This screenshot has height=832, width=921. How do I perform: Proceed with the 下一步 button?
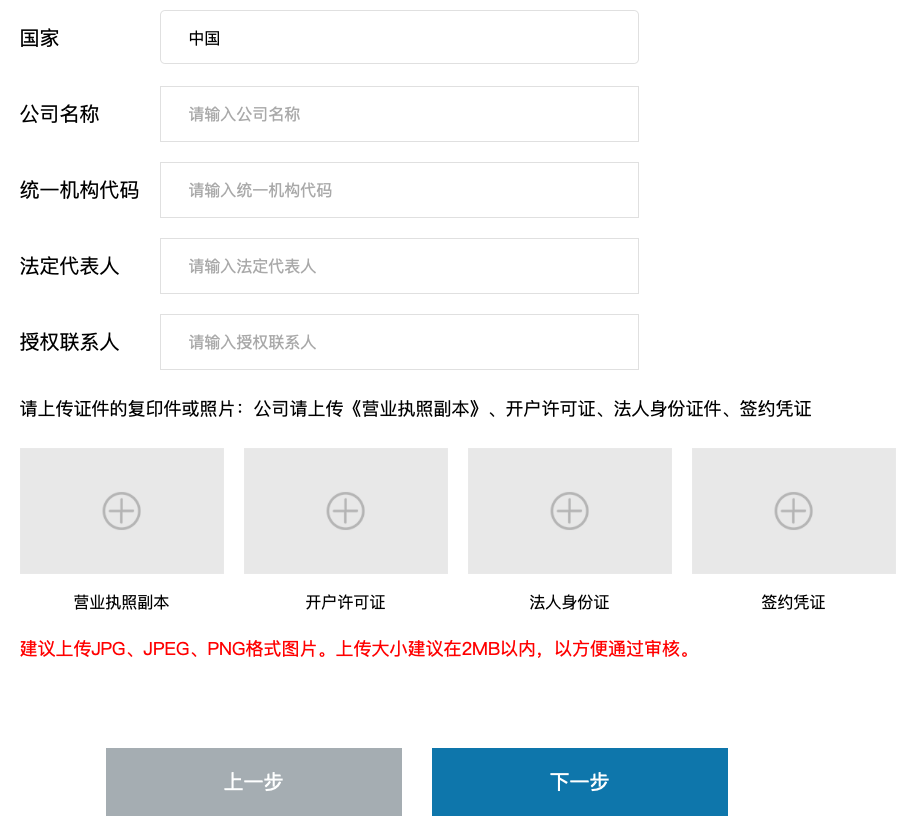580,782
